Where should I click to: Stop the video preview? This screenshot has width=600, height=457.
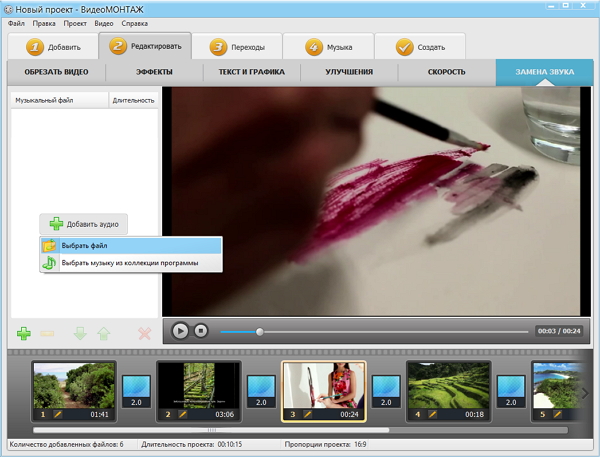[x=201, y=331]
